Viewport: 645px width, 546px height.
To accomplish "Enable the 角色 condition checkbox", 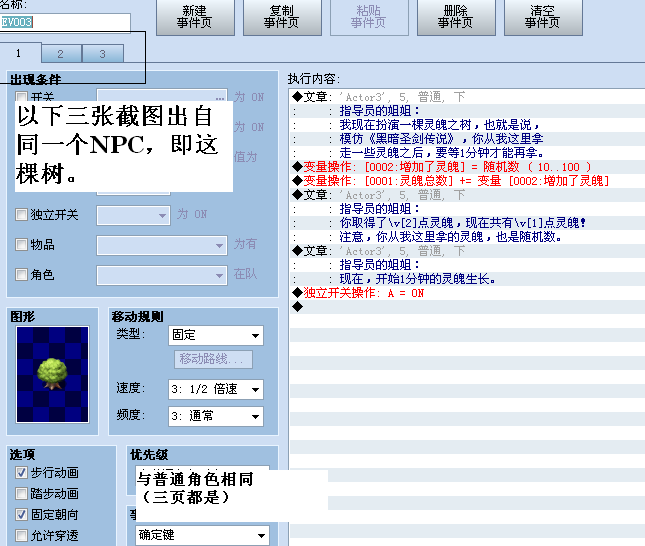I will pyautogui.click(x=21, y=274).
